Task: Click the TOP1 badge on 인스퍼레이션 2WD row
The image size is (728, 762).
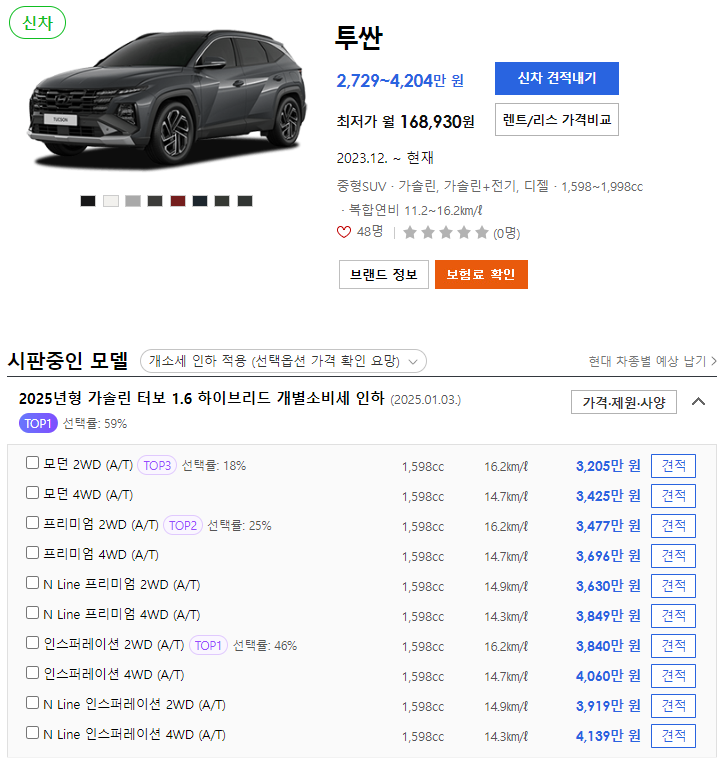Action: 208,645
